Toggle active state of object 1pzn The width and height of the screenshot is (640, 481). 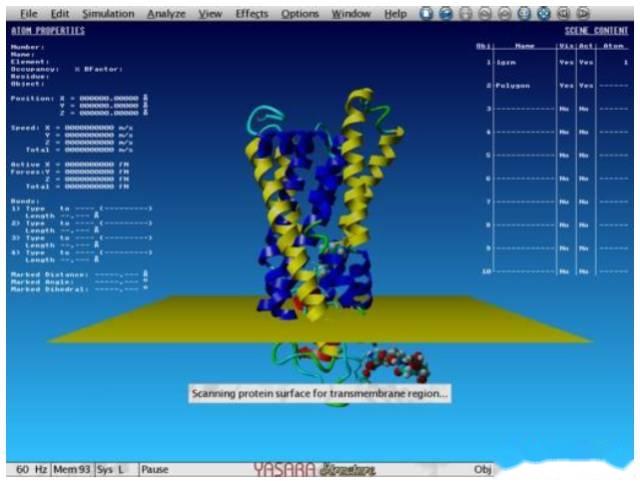tap(586, 62)
